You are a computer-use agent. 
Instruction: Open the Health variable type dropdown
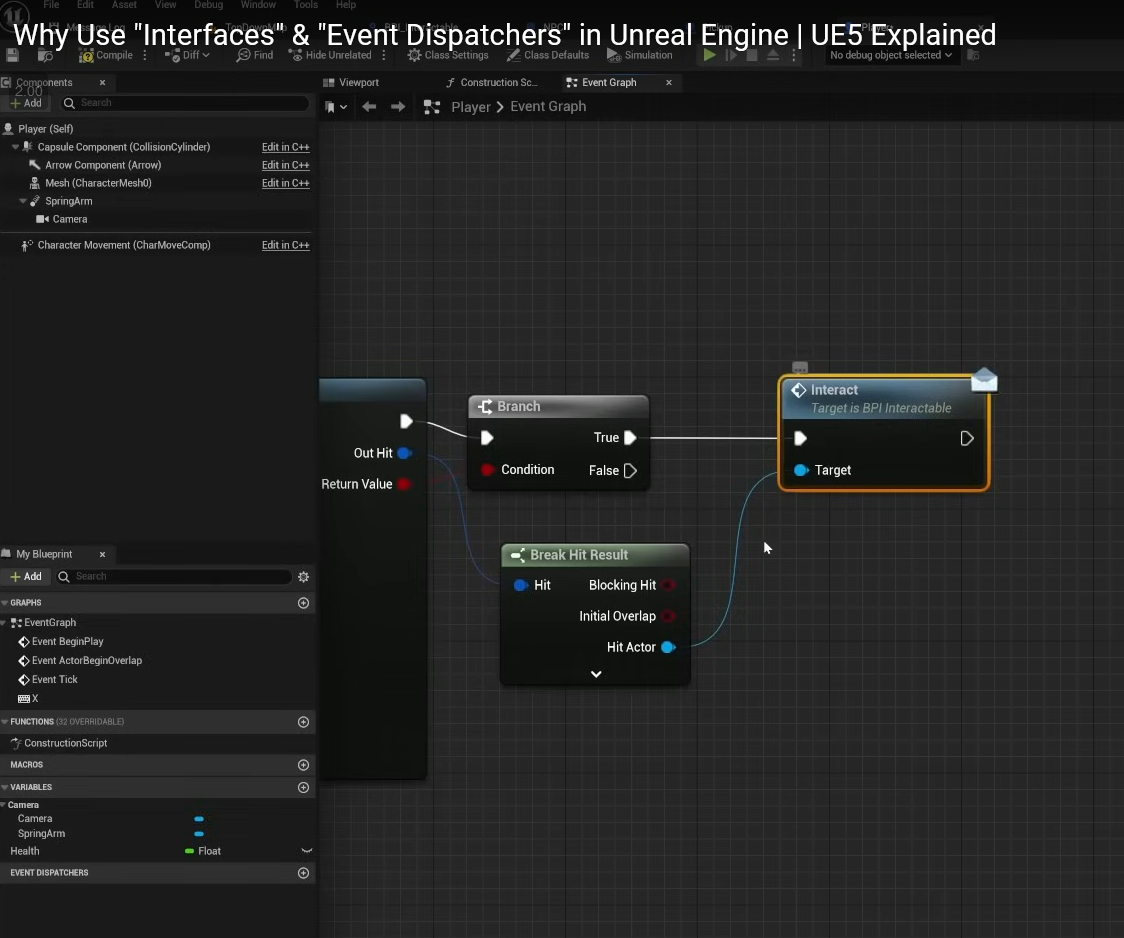203,851
